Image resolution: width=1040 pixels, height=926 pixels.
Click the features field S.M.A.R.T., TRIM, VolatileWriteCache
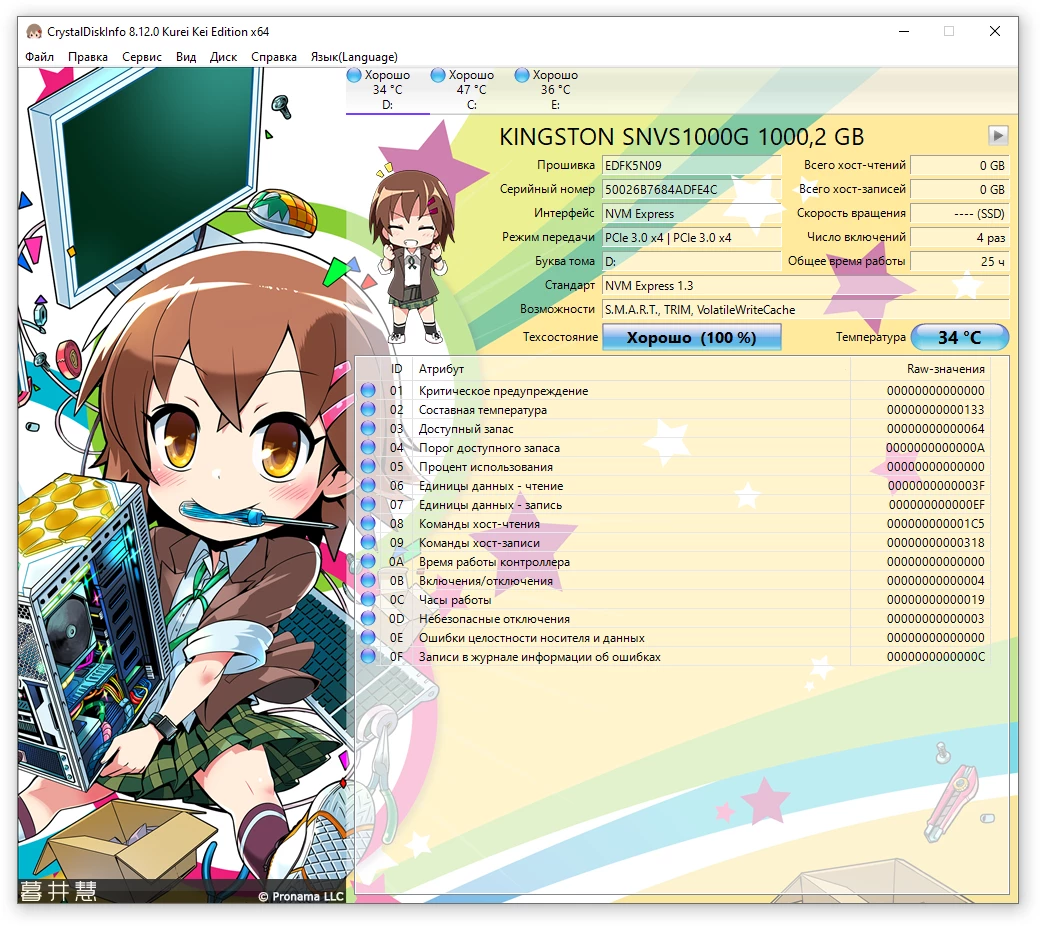point(805,309)
